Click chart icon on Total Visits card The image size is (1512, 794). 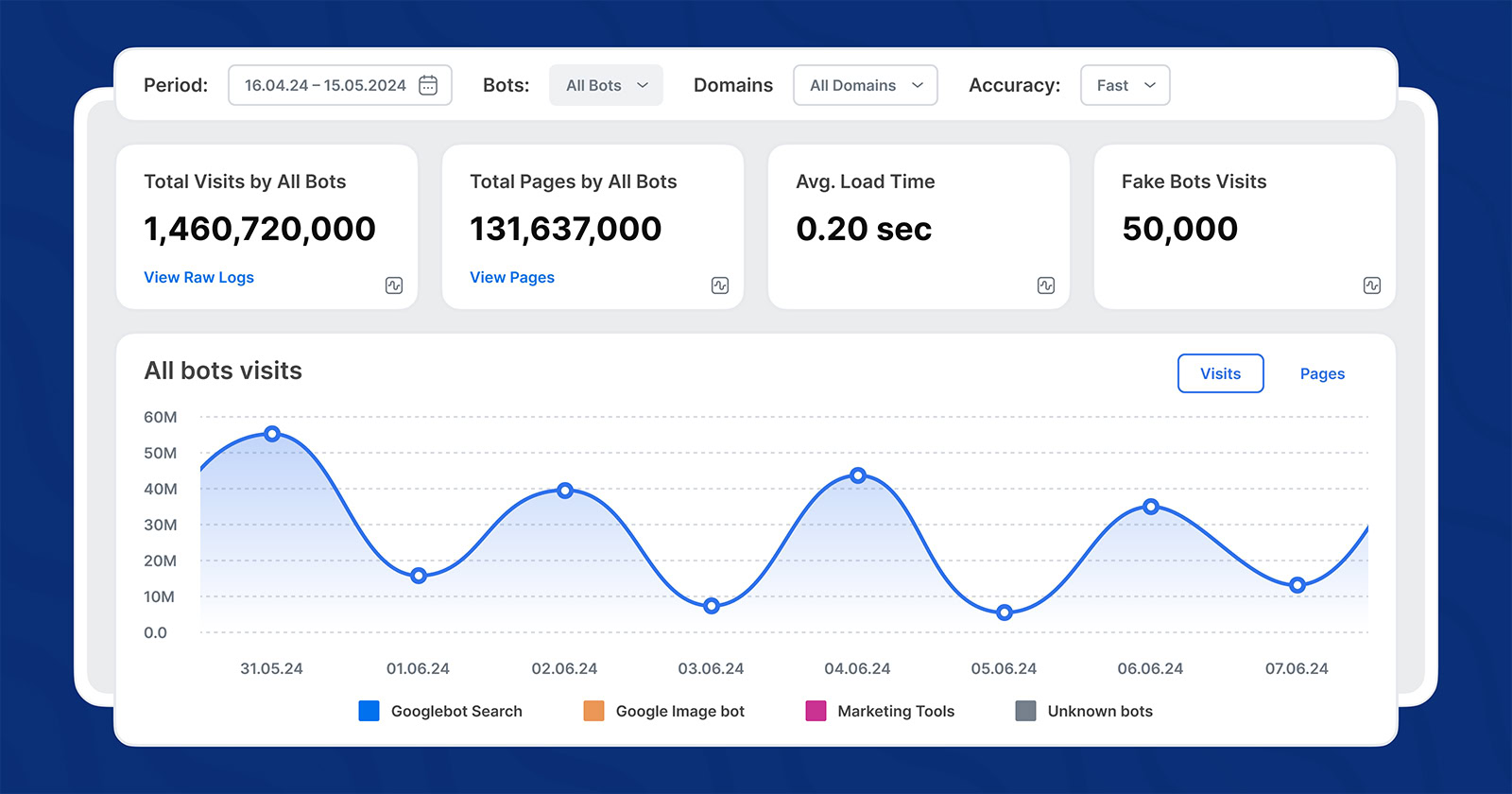[x=394, y=285]
